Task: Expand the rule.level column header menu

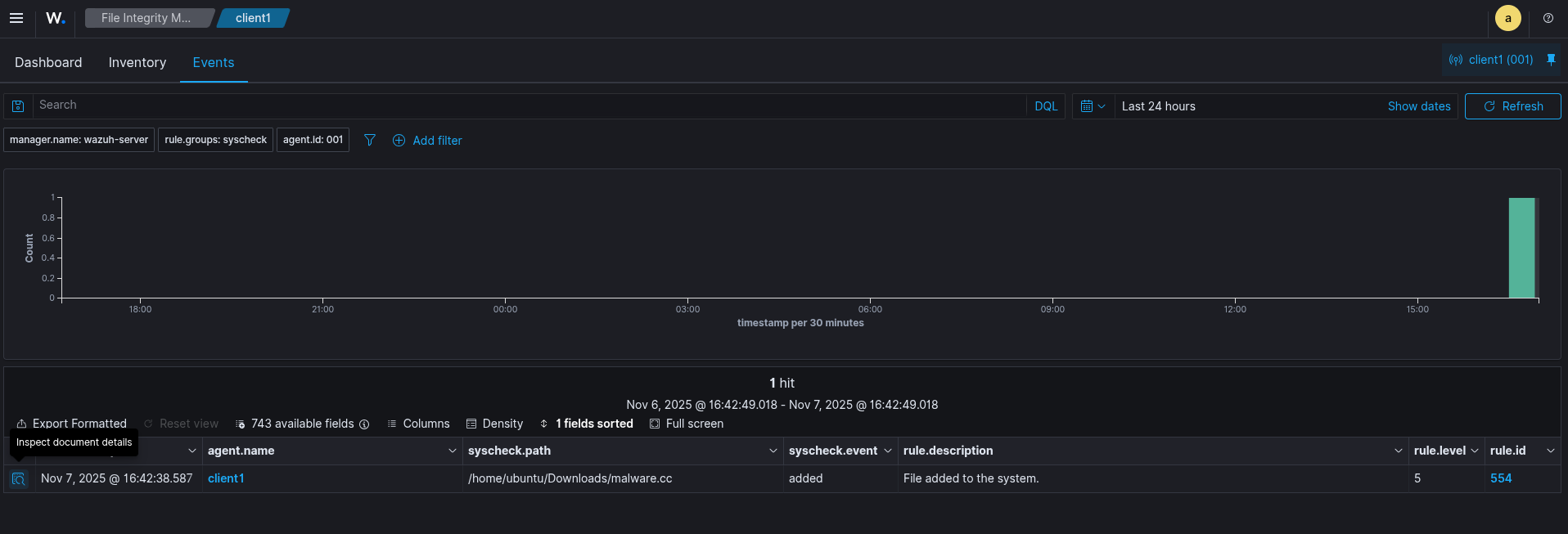Action: pos(1475,451)
